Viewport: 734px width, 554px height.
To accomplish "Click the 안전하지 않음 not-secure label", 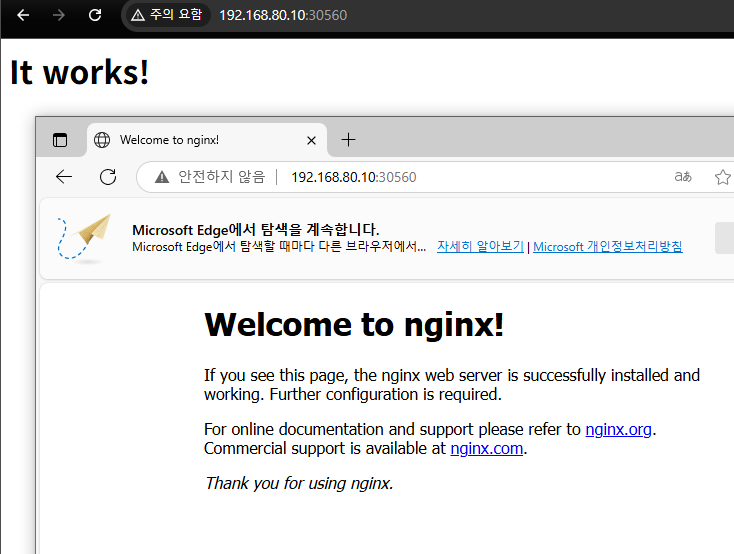I will coord(221,177).
